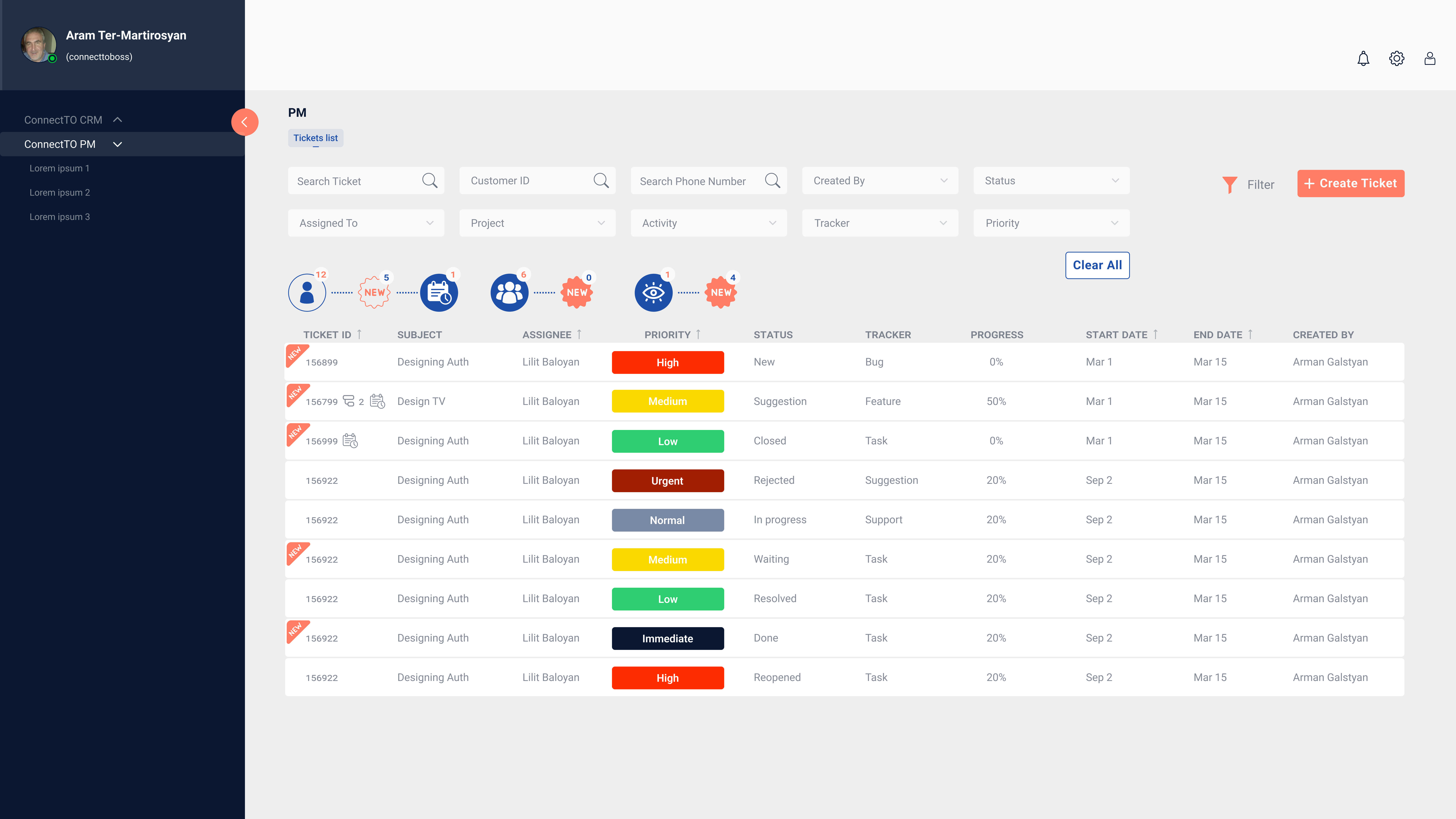Open Status dropdown

[1051, 180]
